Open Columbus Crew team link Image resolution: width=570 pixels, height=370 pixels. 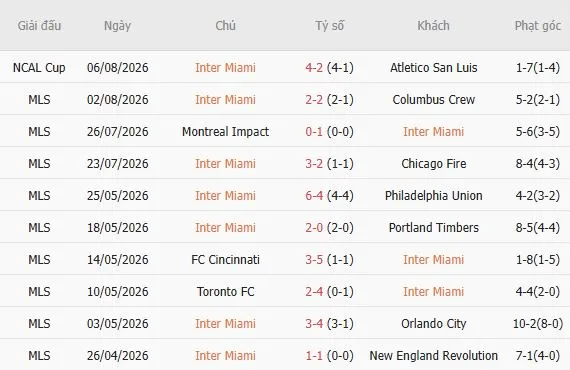434,100
